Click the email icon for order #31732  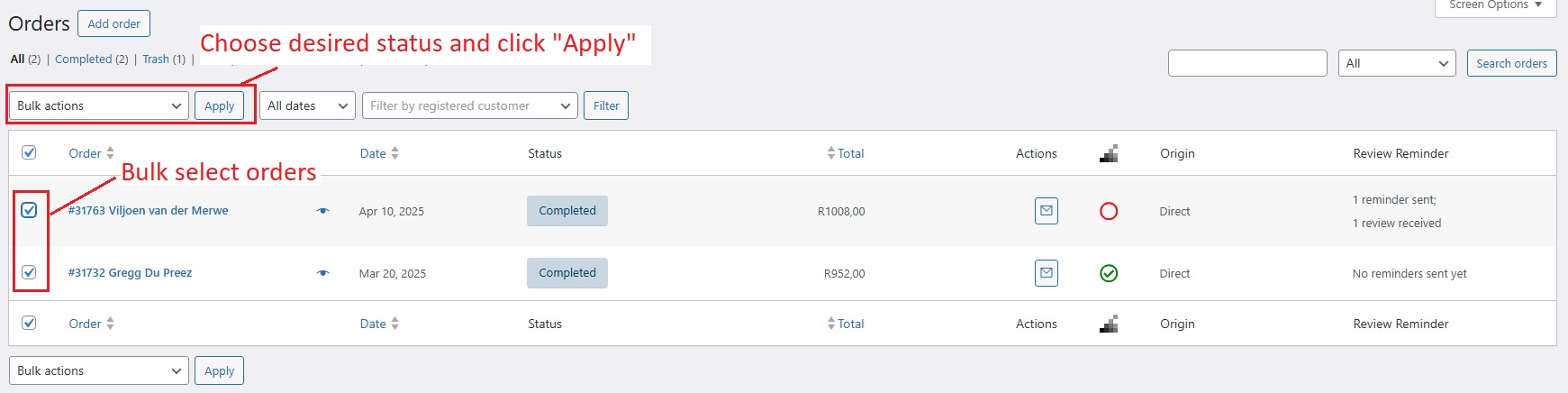click(1046, 273)
